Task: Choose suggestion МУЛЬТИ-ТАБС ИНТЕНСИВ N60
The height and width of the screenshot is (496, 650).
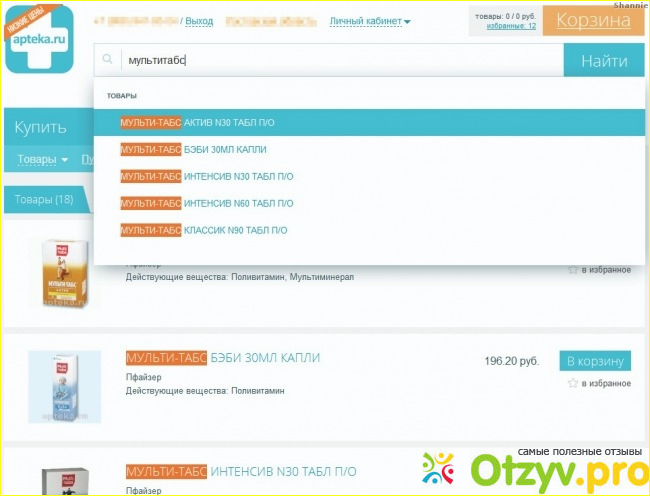Action: click(206, 203)
